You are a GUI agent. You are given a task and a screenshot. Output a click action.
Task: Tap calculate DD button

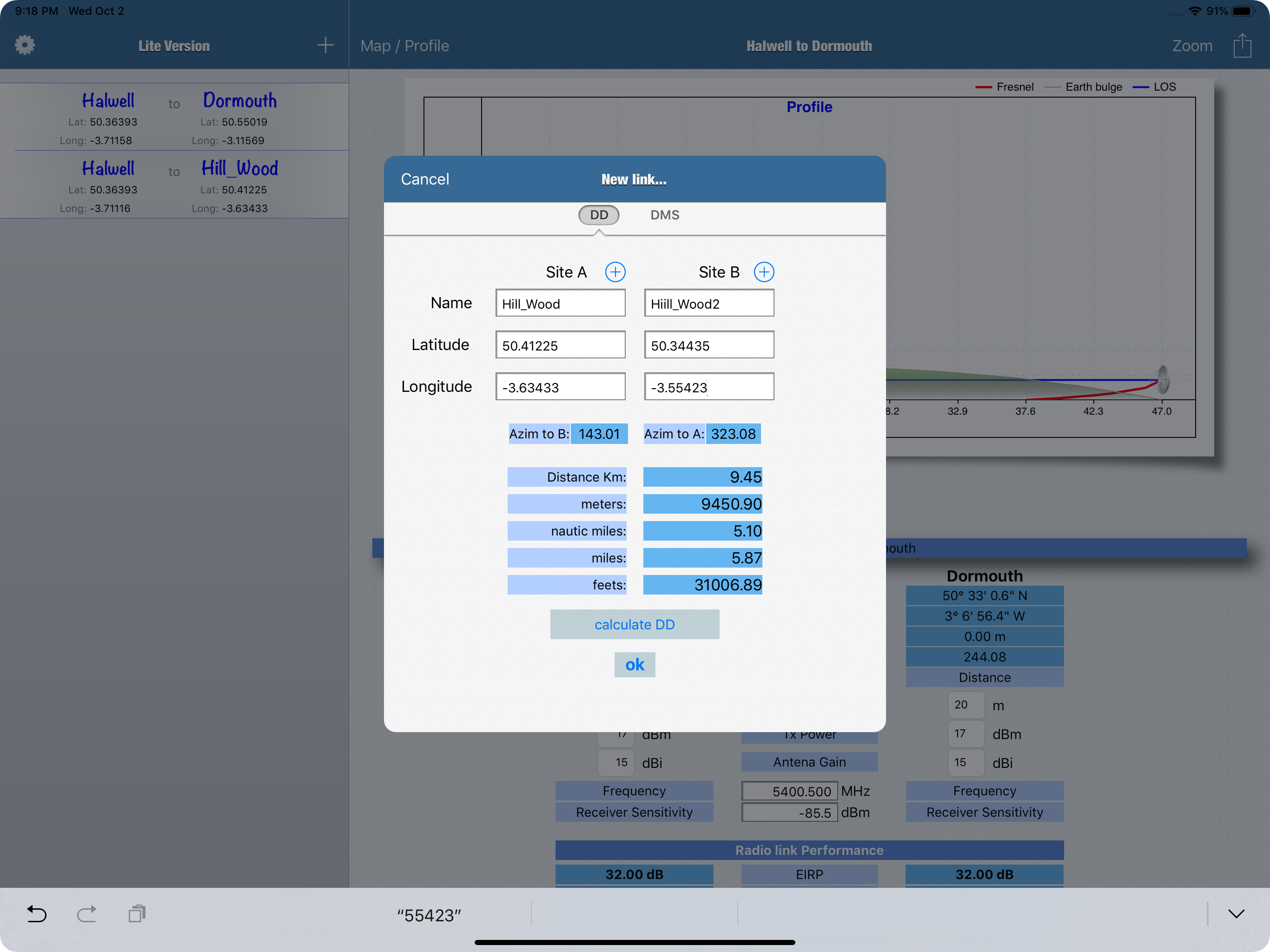[635, 624]
